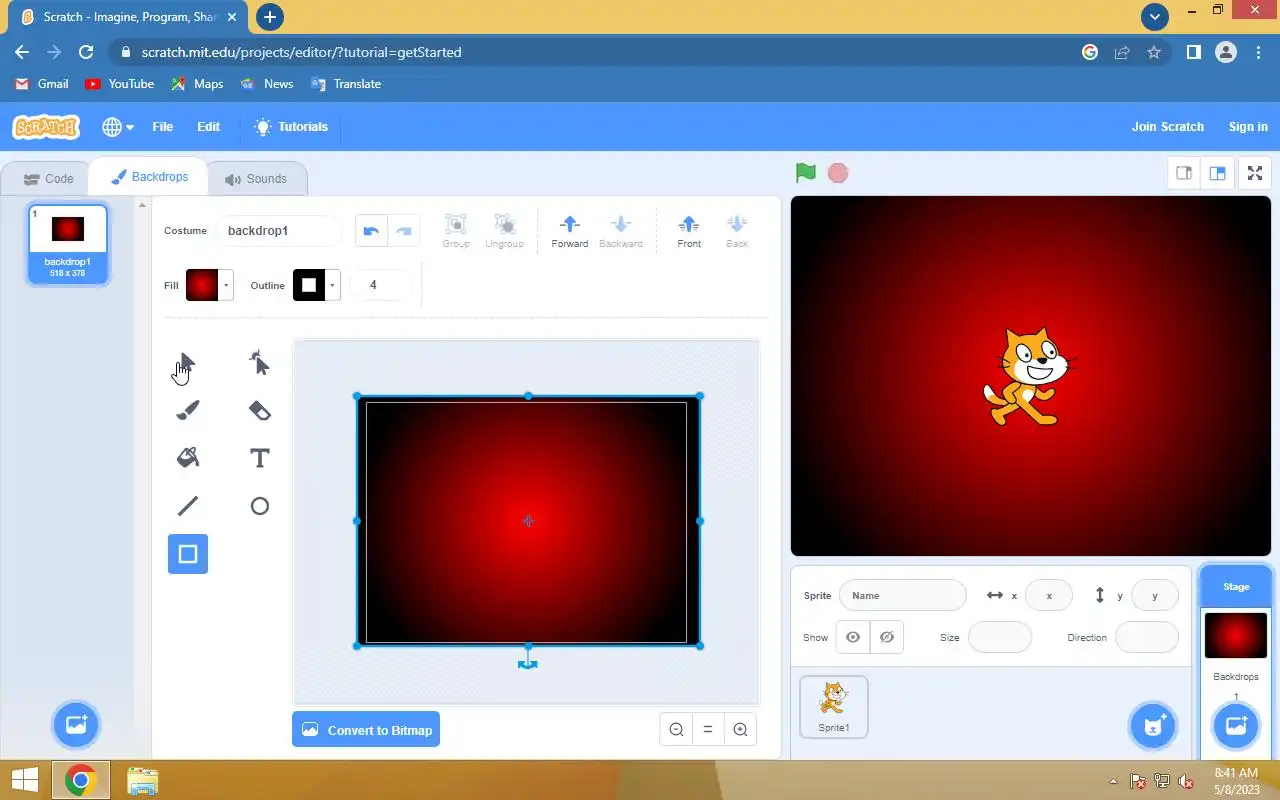Click the sprite y position field
This screenshot has height=800, width=1280.
(1154, 595)
